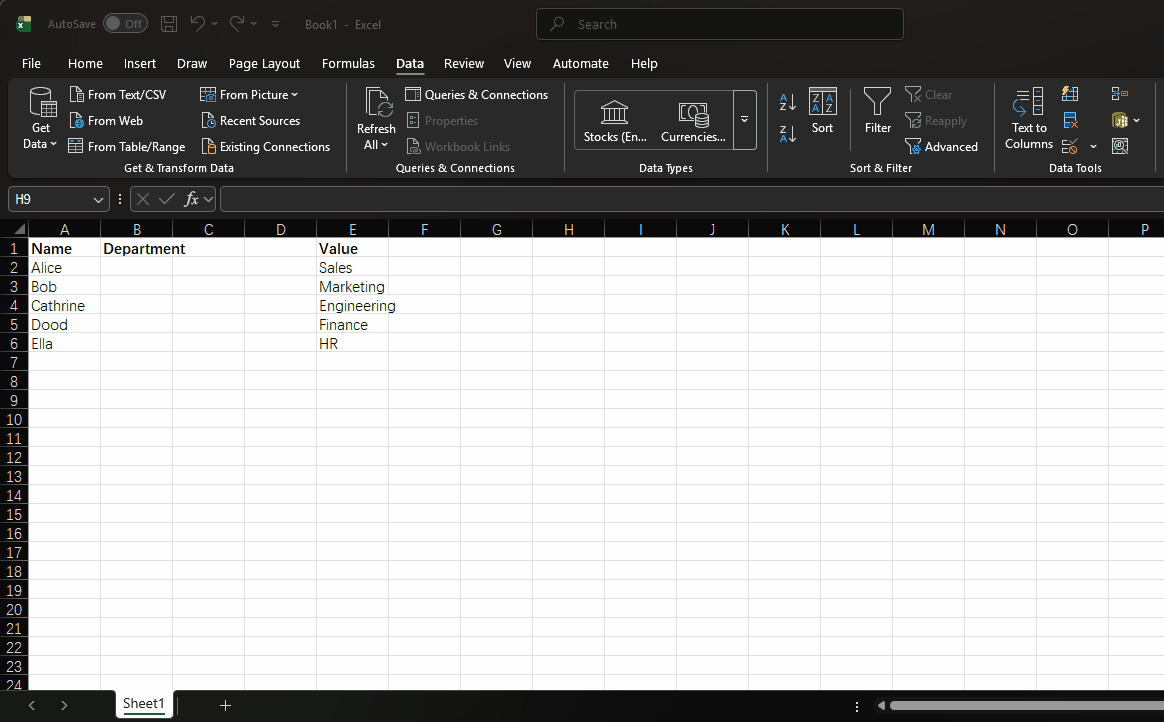This screenshot has width=1164, height=722.
Task: Switch to the Formulas ribbon tab
Action: point(348,63)
